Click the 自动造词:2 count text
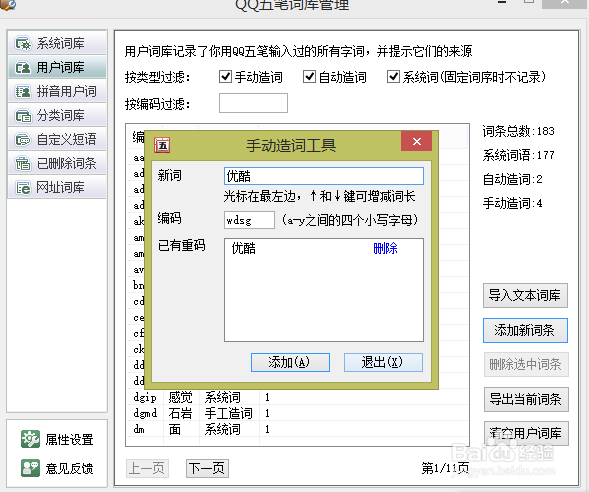This screenshot has width=589, height=492. pos(512,179)
